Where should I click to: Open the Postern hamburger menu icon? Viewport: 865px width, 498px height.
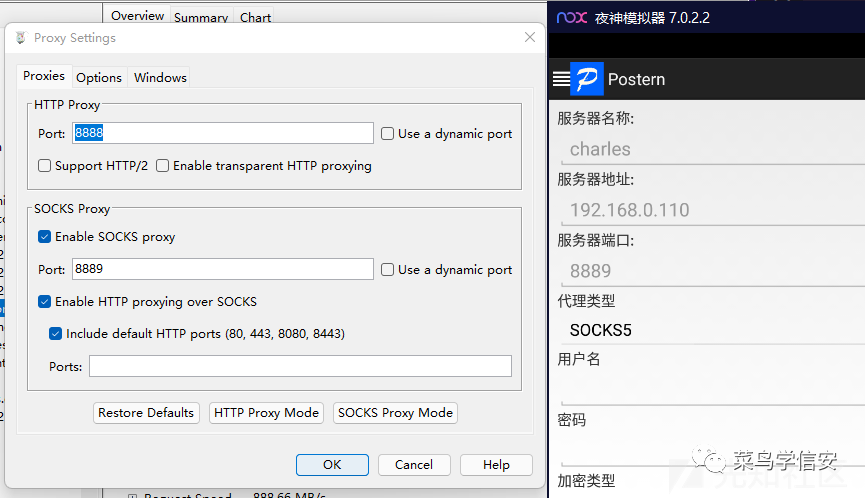561,79
